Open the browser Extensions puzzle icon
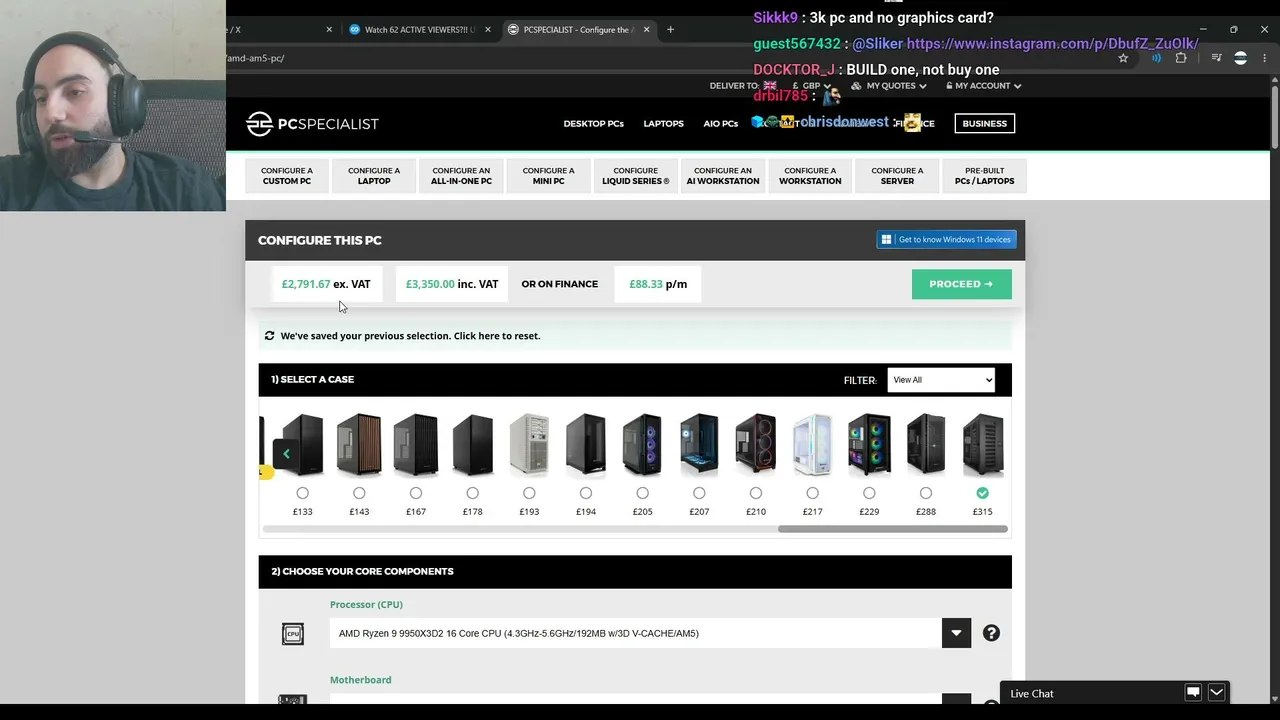The height and width of the screenshot is (720, 1280). point(1181,58)
